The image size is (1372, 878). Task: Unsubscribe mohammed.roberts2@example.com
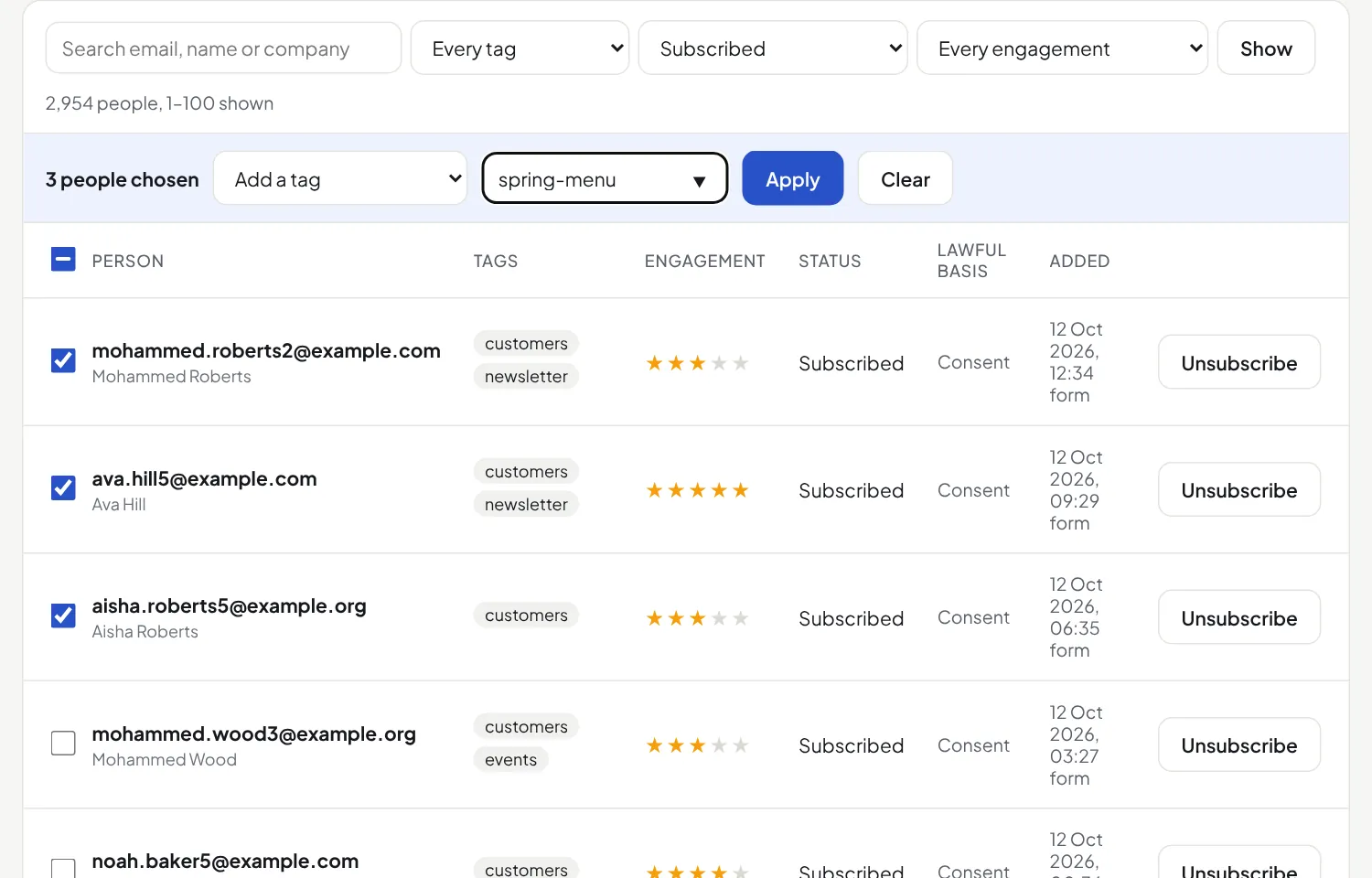pos(1239,363)
